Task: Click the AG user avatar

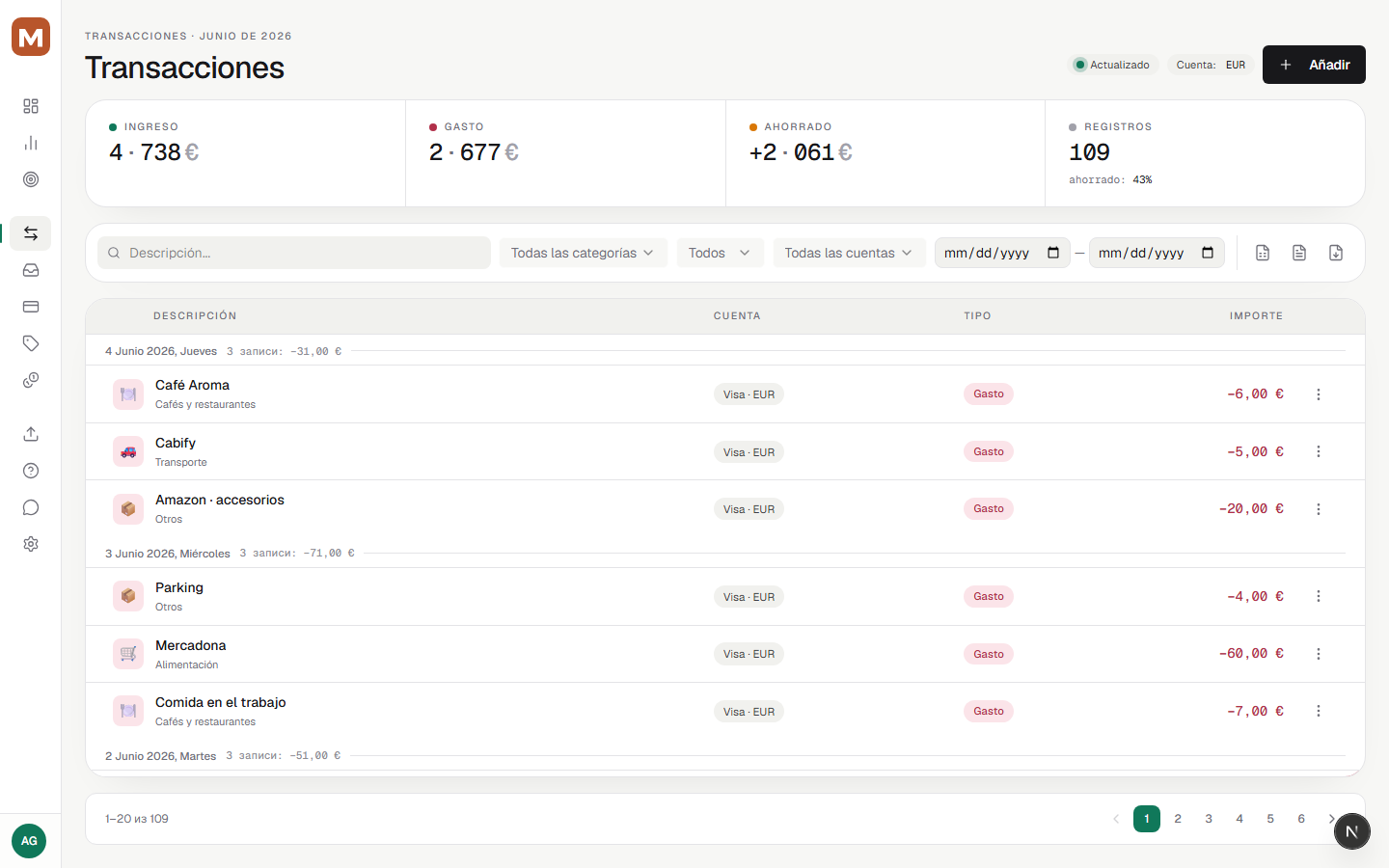Action: (x=29, y=841)
